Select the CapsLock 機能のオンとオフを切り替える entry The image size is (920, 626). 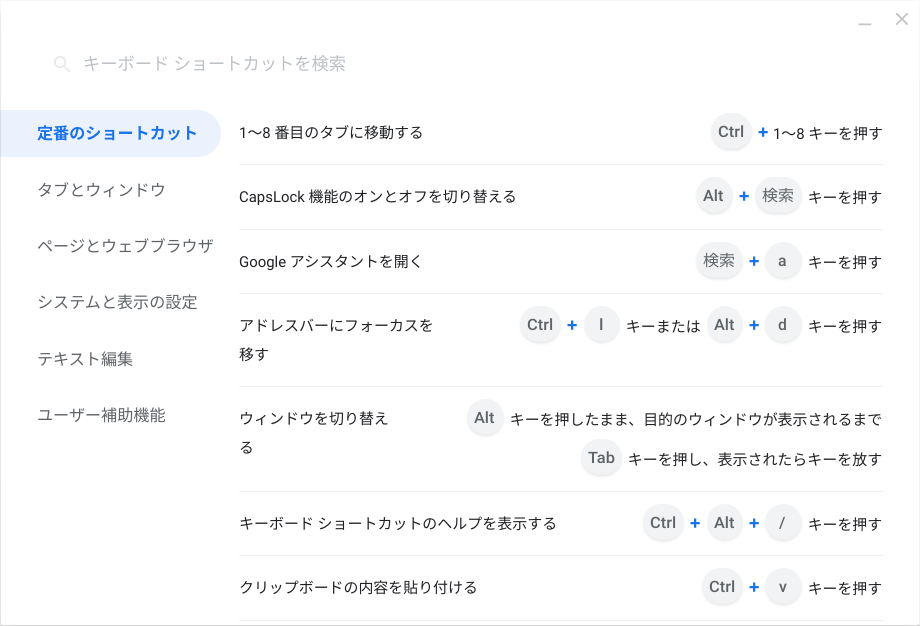[x=378, y=197]
